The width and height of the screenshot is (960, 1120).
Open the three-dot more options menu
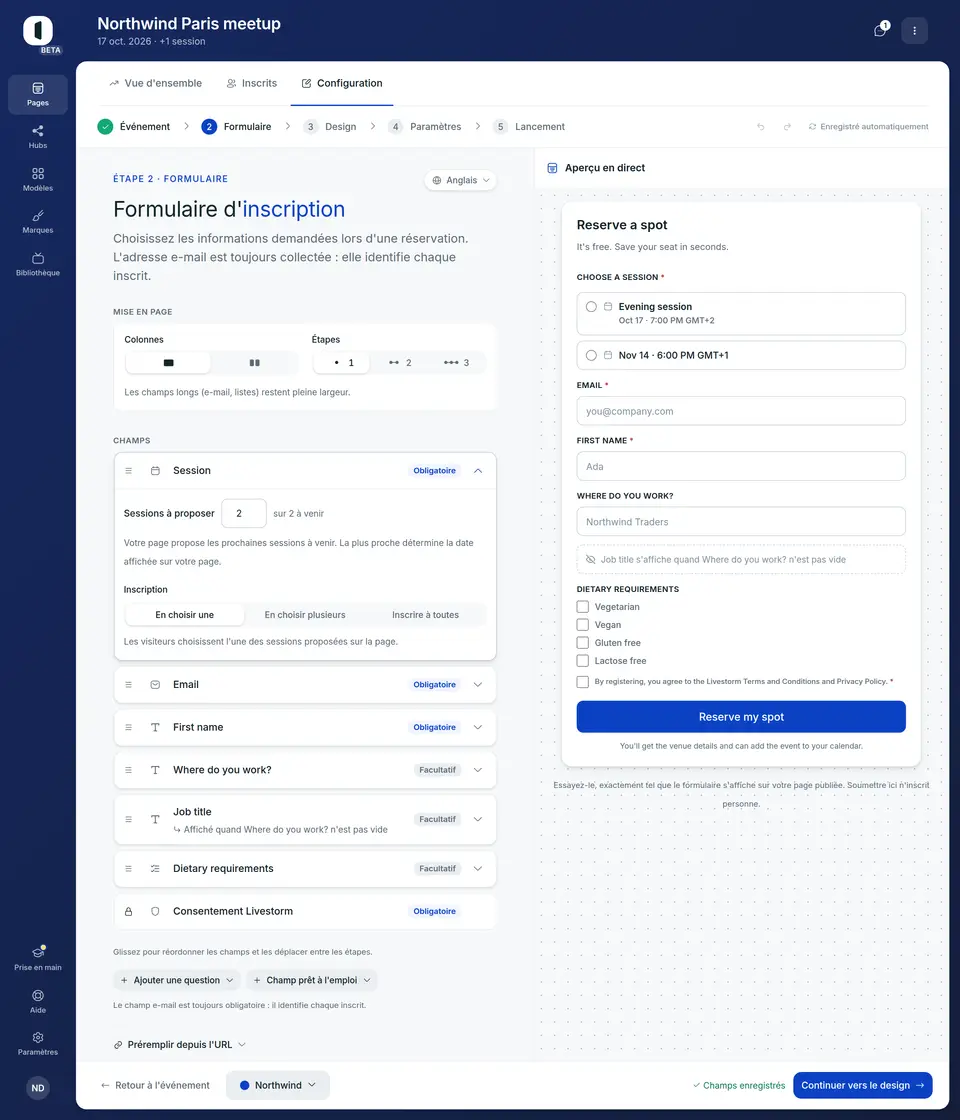pyautogui.click(x=914, y=31)
